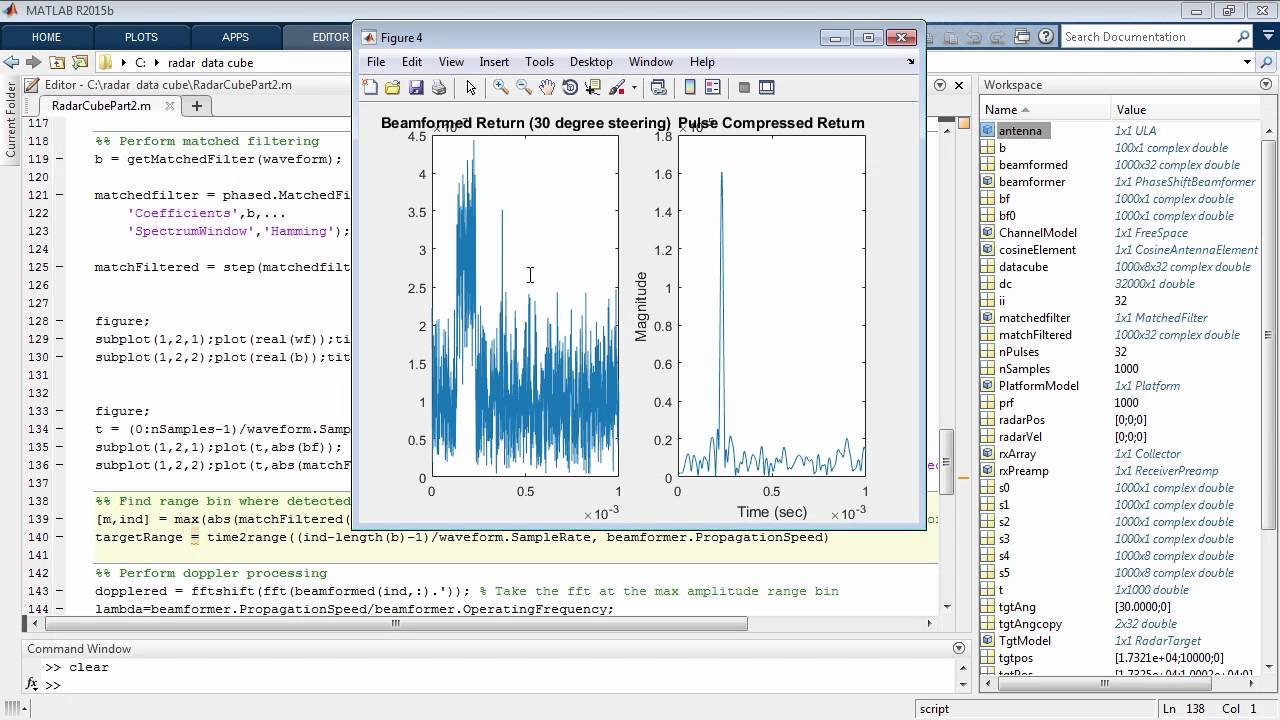Select the matchFiltered variable in Workspace

tap(1035, 335)
